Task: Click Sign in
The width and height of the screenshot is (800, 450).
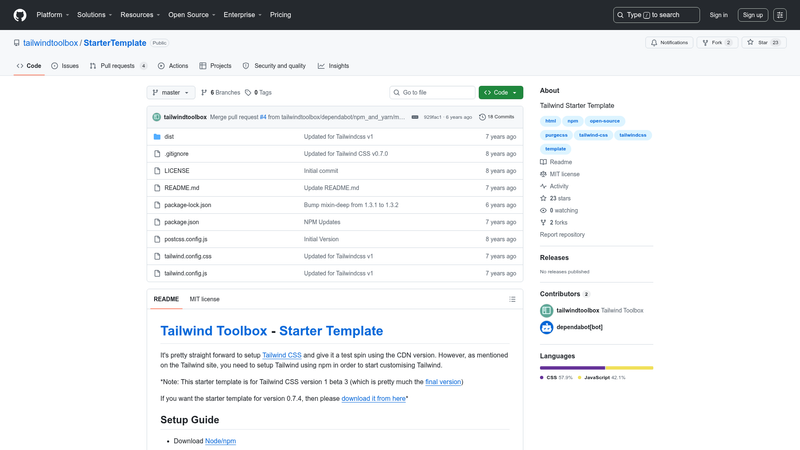Action: pos(718,15)
